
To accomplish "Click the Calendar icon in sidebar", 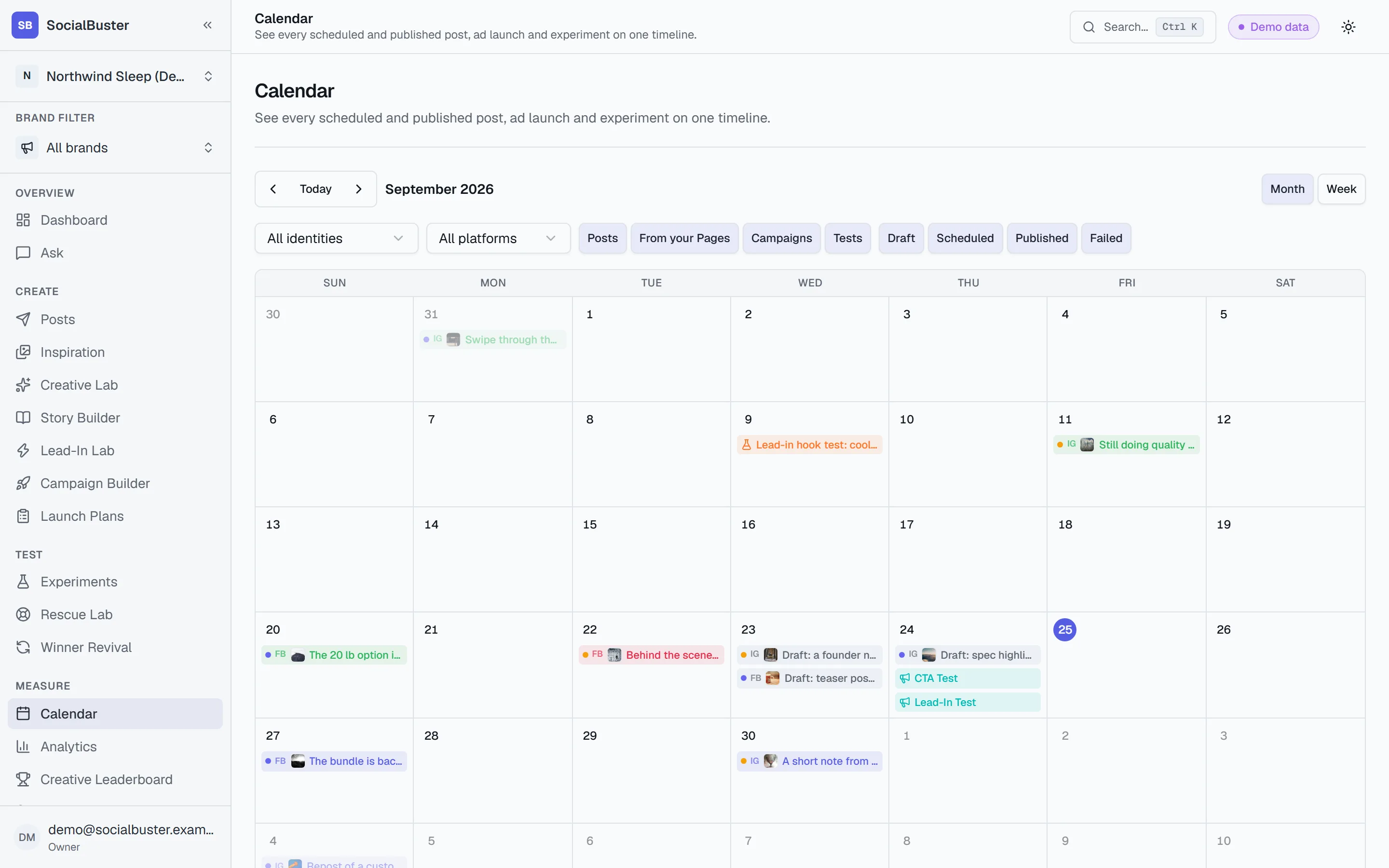I will (23, 714).
